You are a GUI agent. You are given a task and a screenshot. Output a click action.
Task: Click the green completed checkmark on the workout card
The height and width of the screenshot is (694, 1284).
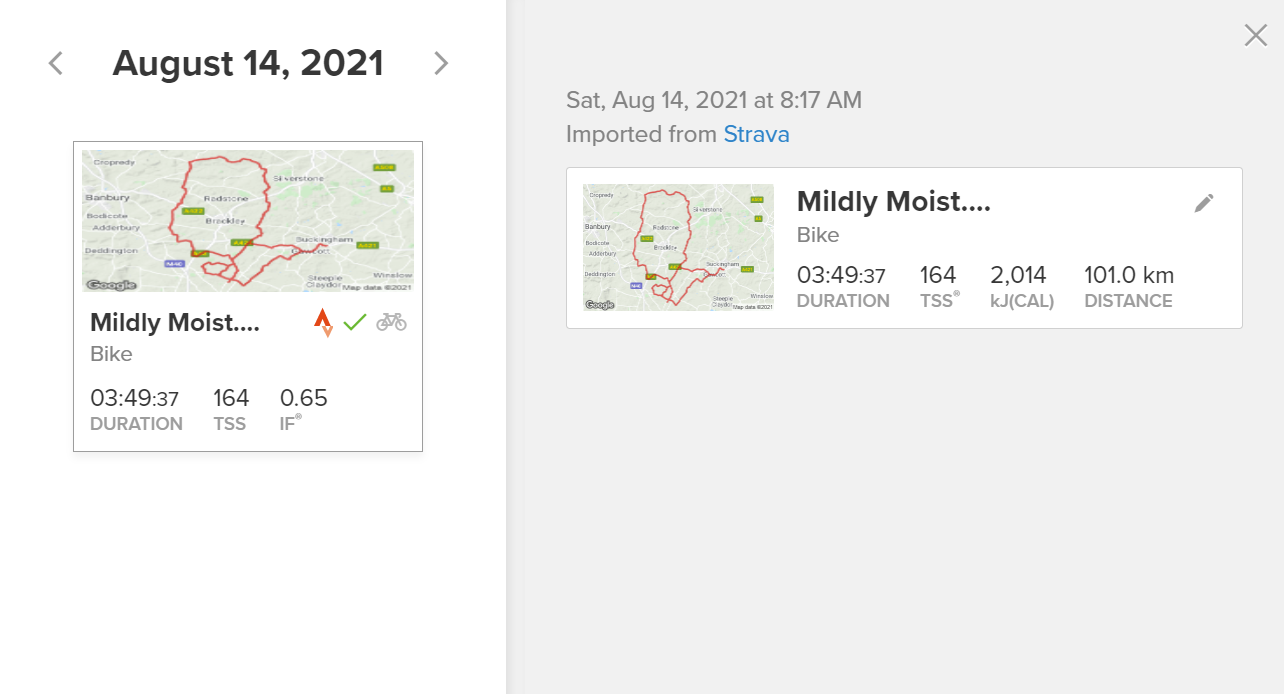point(355,322)
